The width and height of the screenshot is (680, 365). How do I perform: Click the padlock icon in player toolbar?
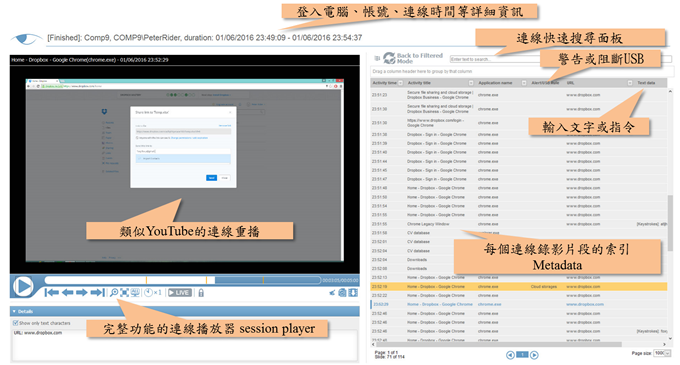point(201,293)
